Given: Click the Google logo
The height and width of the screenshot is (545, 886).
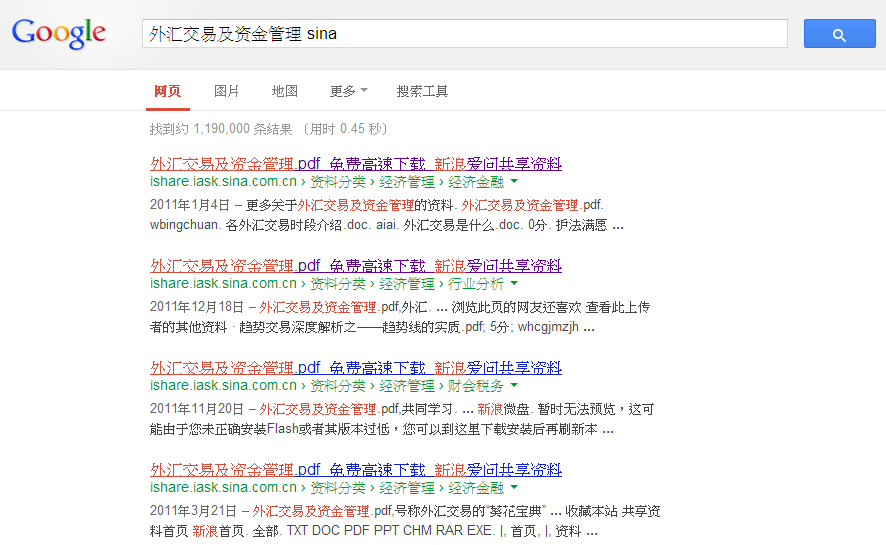Looking at the screenshot, I should coord(59,33).
